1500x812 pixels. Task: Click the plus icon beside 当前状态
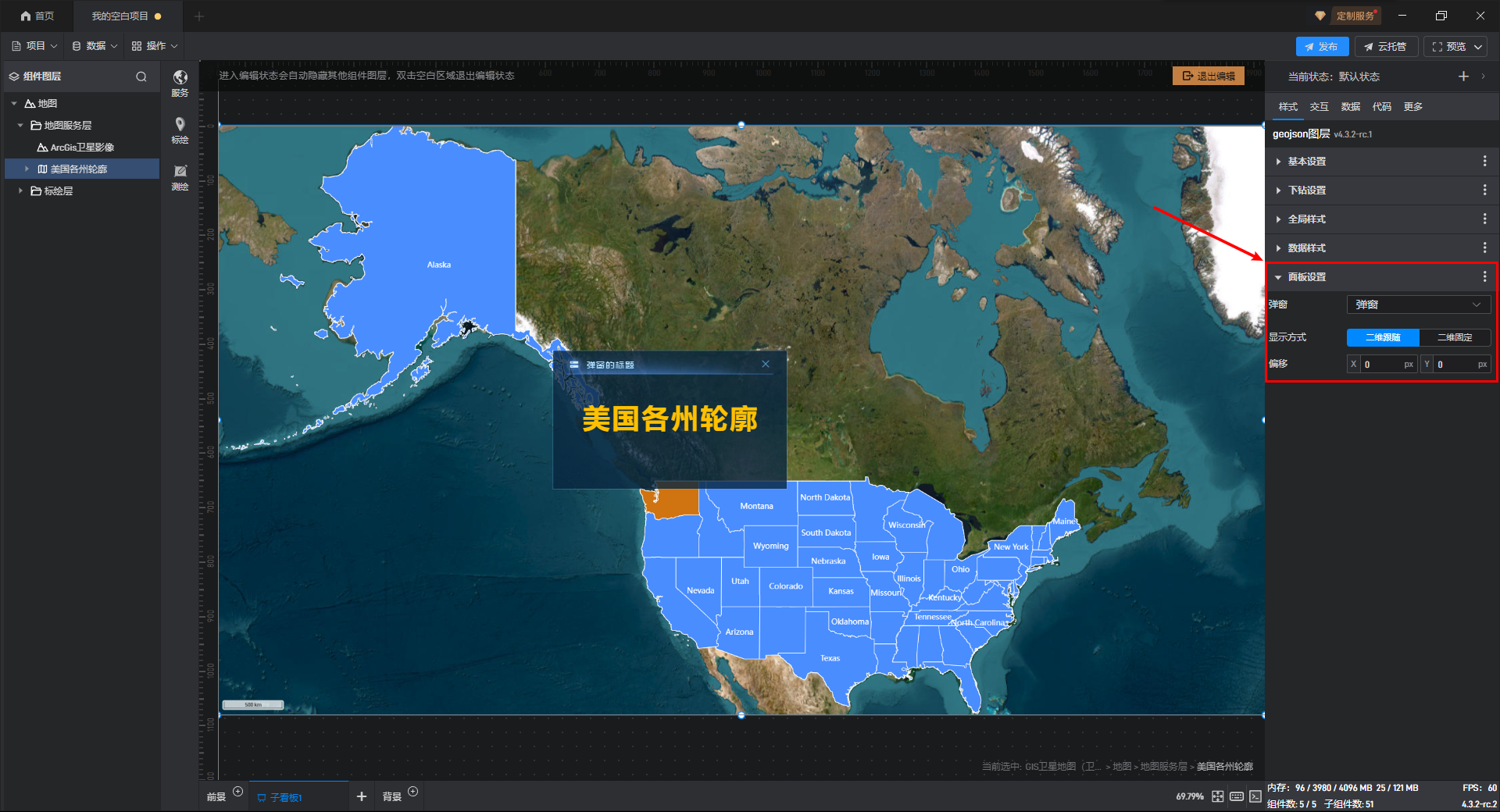[1463, 77]
